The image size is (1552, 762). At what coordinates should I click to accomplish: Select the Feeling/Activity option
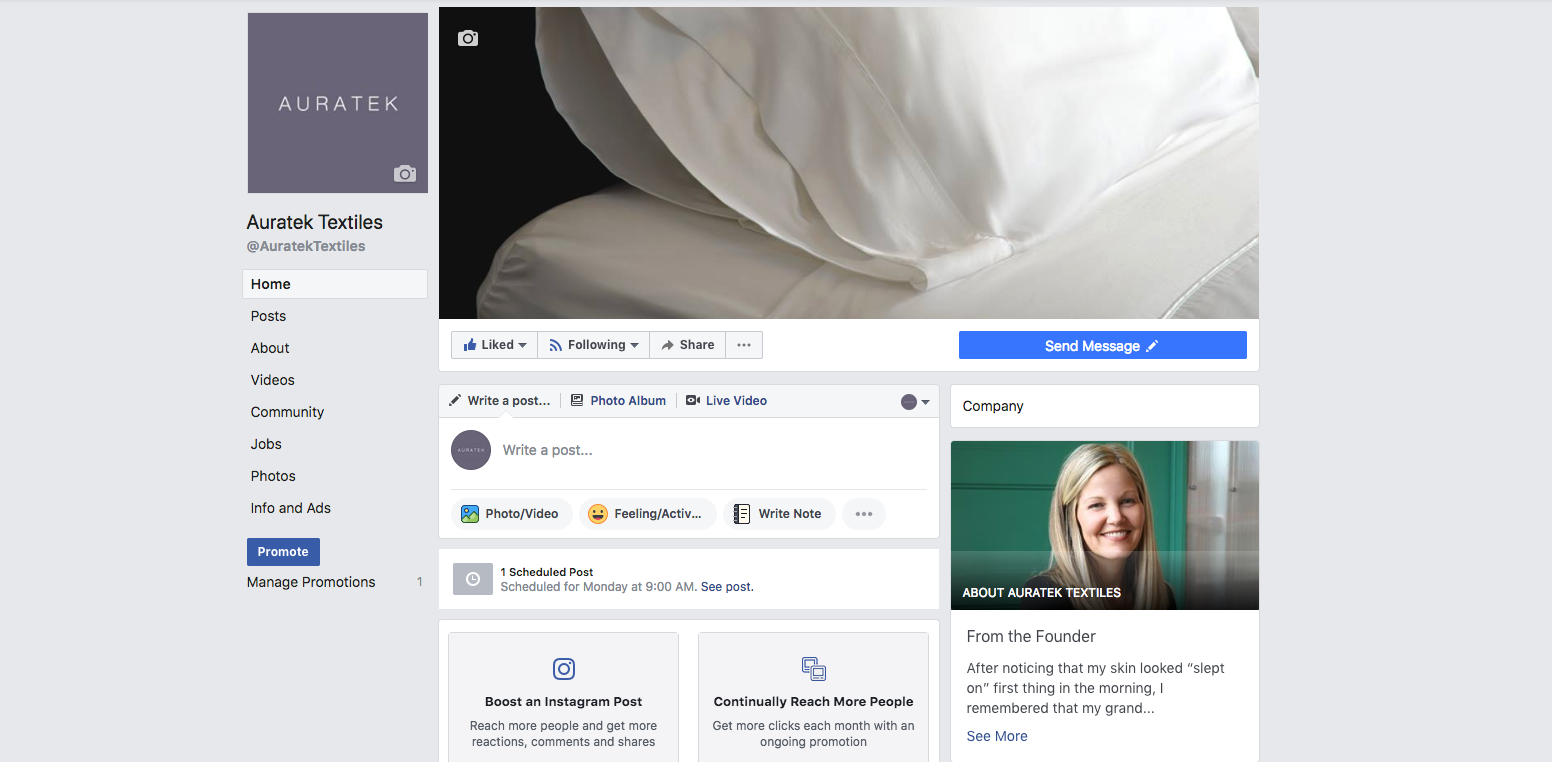pyautogui.click(x=648, y=513)
